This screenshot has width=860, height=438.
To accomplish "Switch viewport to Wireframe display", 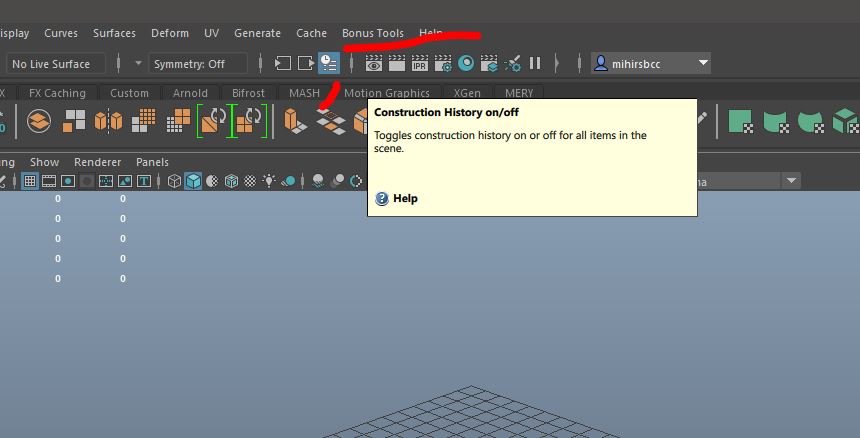I will click(x=174, y=181).
